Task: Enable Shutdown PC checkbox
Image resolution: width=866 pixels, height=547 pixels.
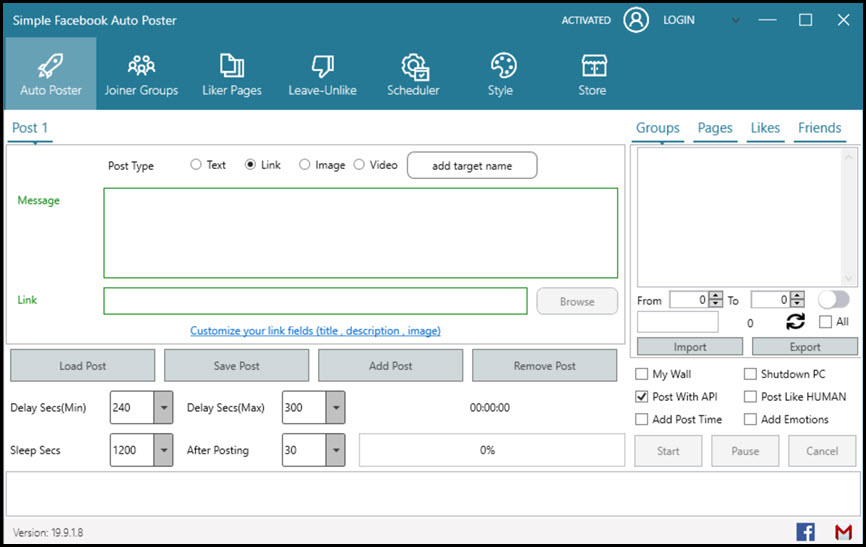Action: coord(750,374)
